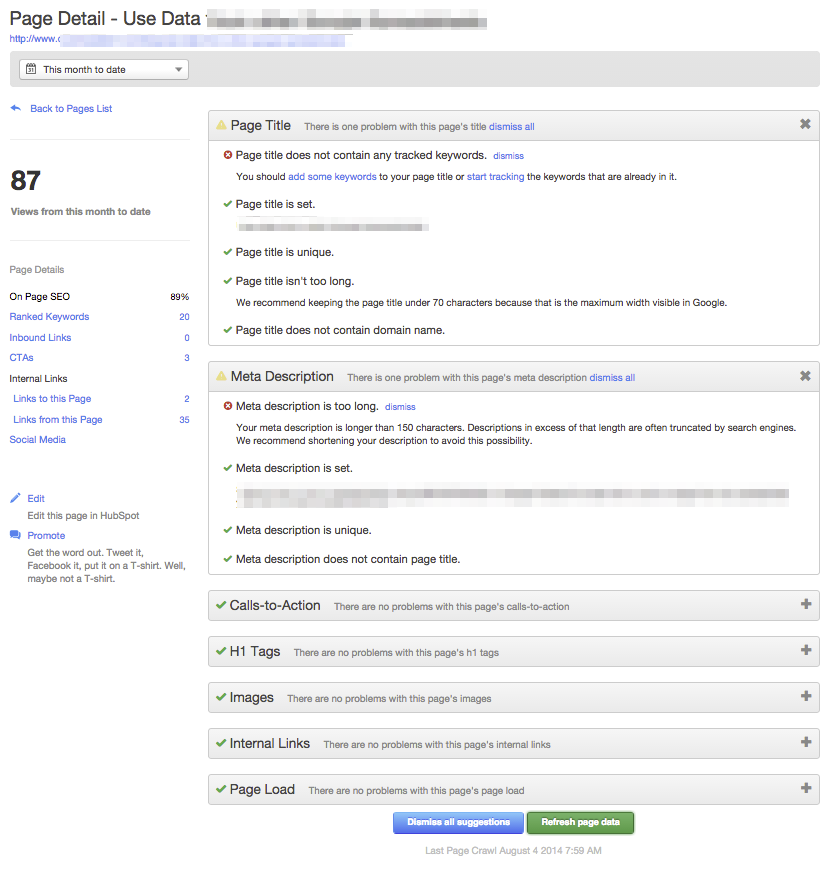Click the pencil Edit icon
Screen dimensions: 830x869
(15, 498)
